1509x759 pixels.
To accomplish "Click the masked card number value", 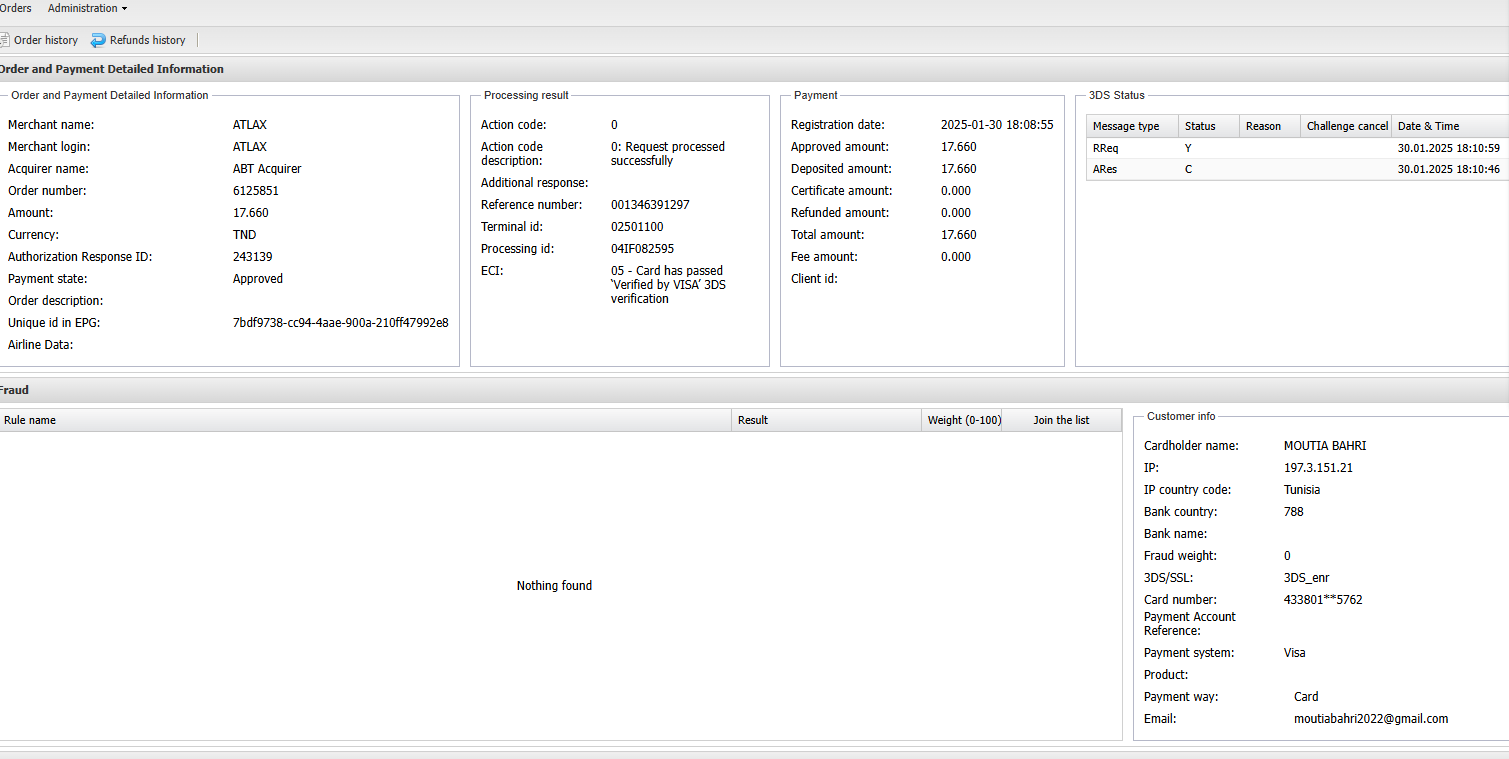I will (1322, 600).
